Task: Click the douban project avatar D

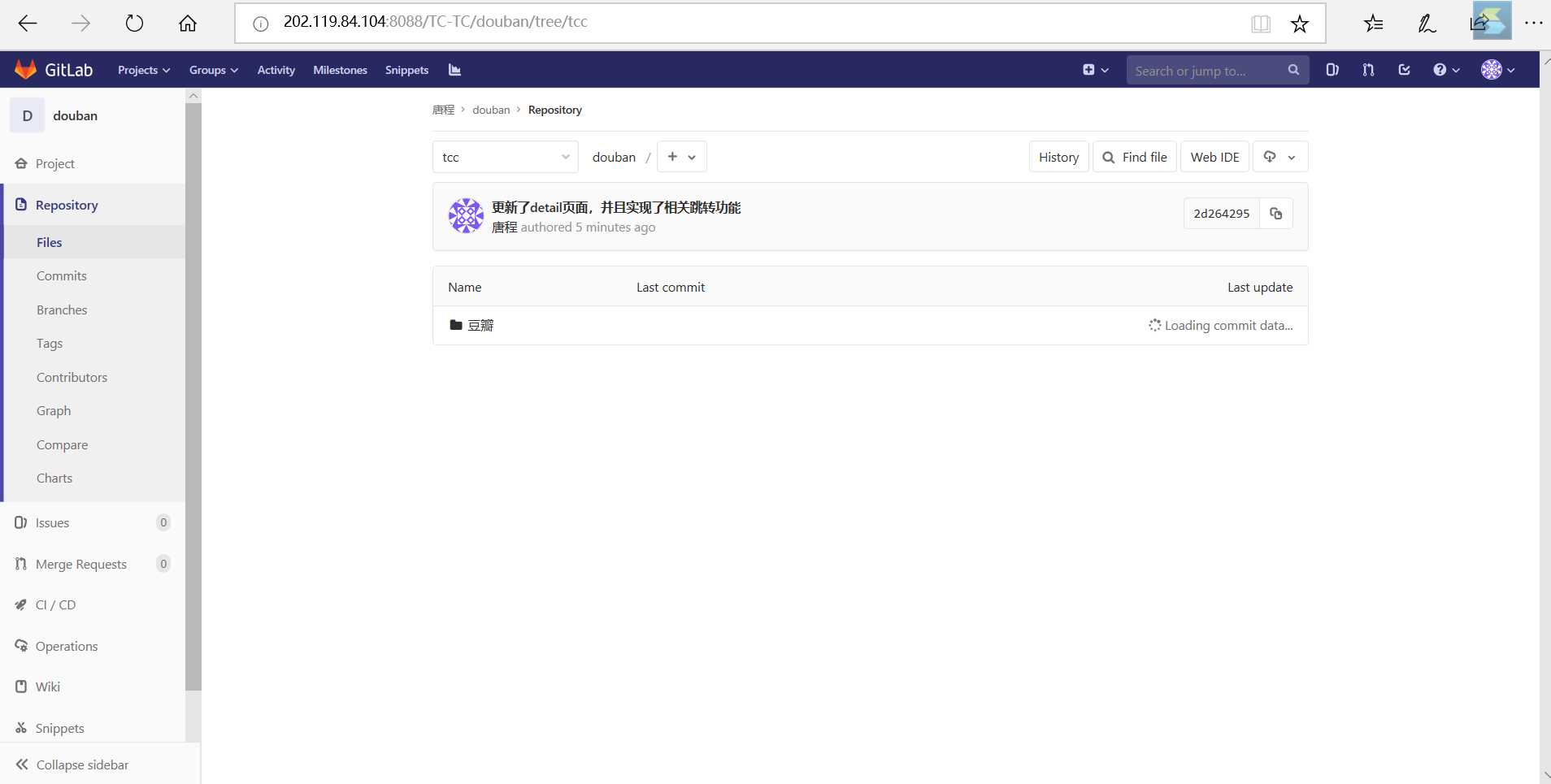Action: tap(28, 115)
